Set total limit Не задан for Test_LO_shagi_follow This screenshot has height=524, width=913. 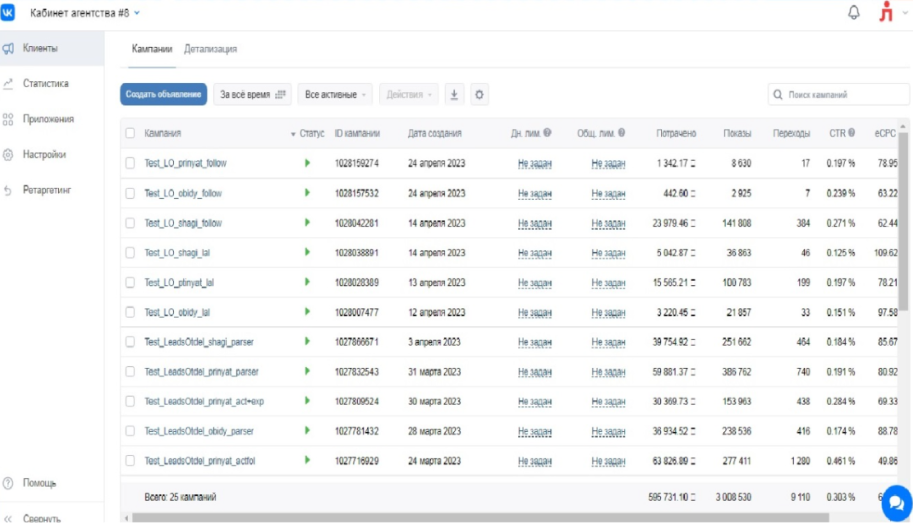pyautogui.click(x=608, y=224)
